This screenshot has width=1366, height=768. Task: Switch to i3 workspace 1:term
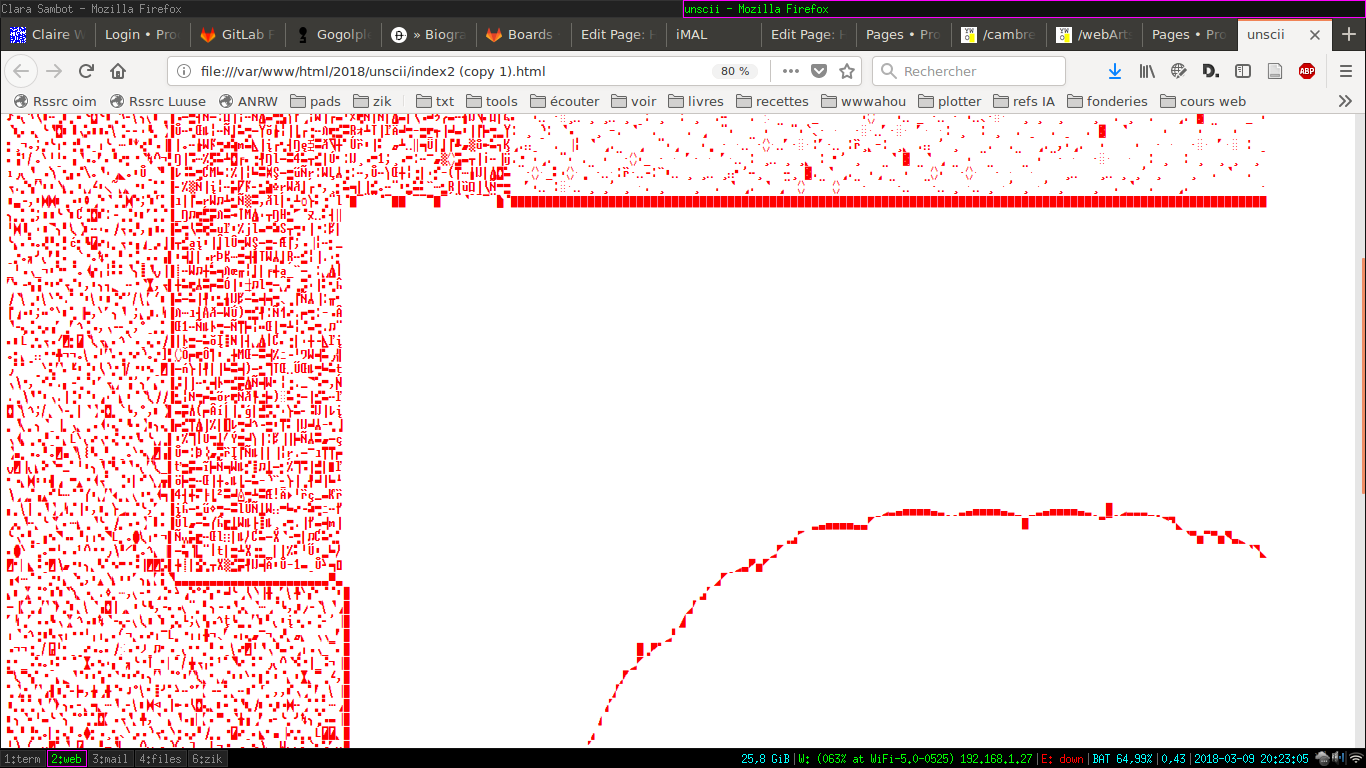click(22, 759)
